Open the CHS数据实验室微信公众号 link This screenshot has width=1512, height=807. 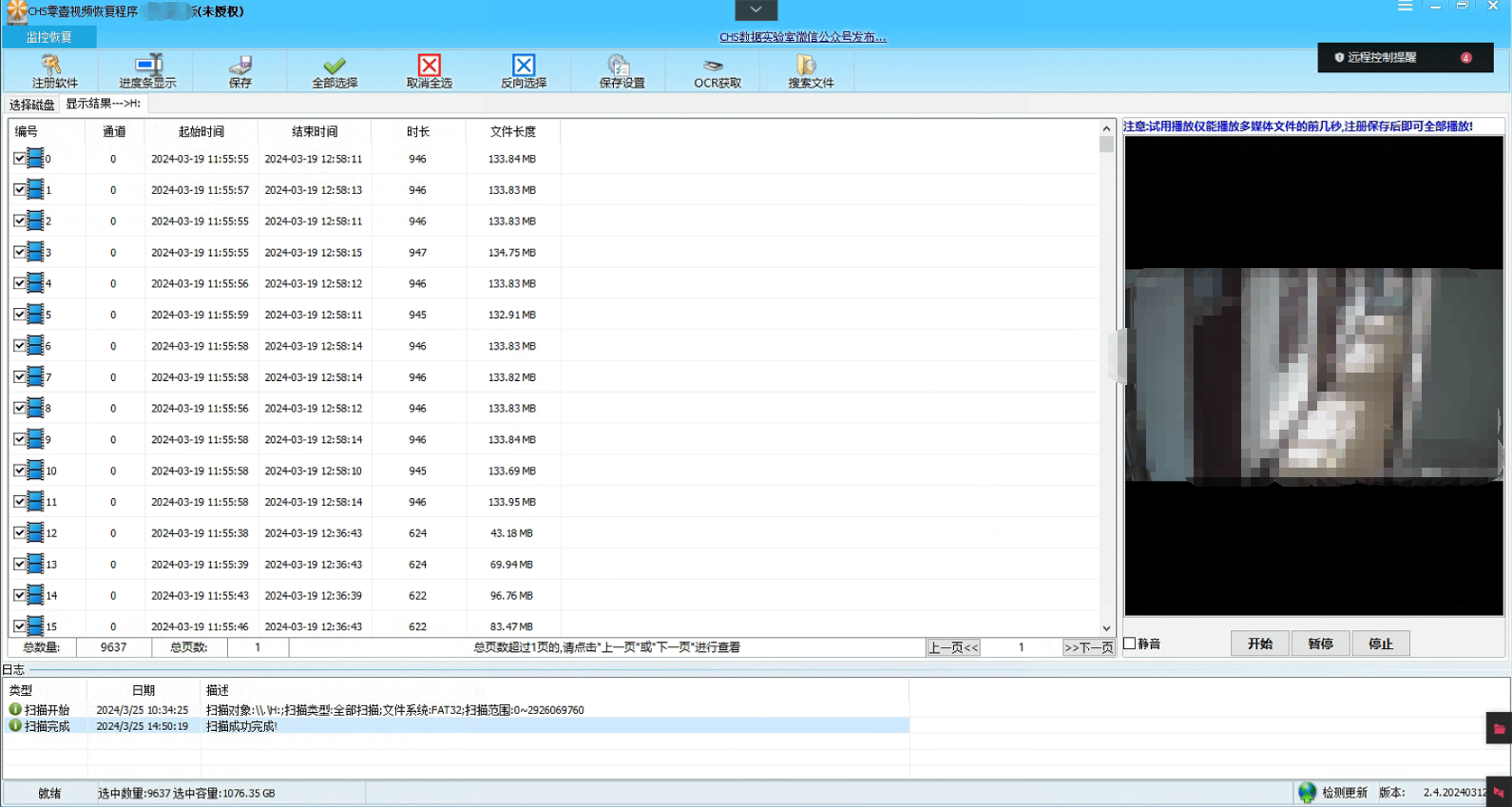[x=802, y=37]
